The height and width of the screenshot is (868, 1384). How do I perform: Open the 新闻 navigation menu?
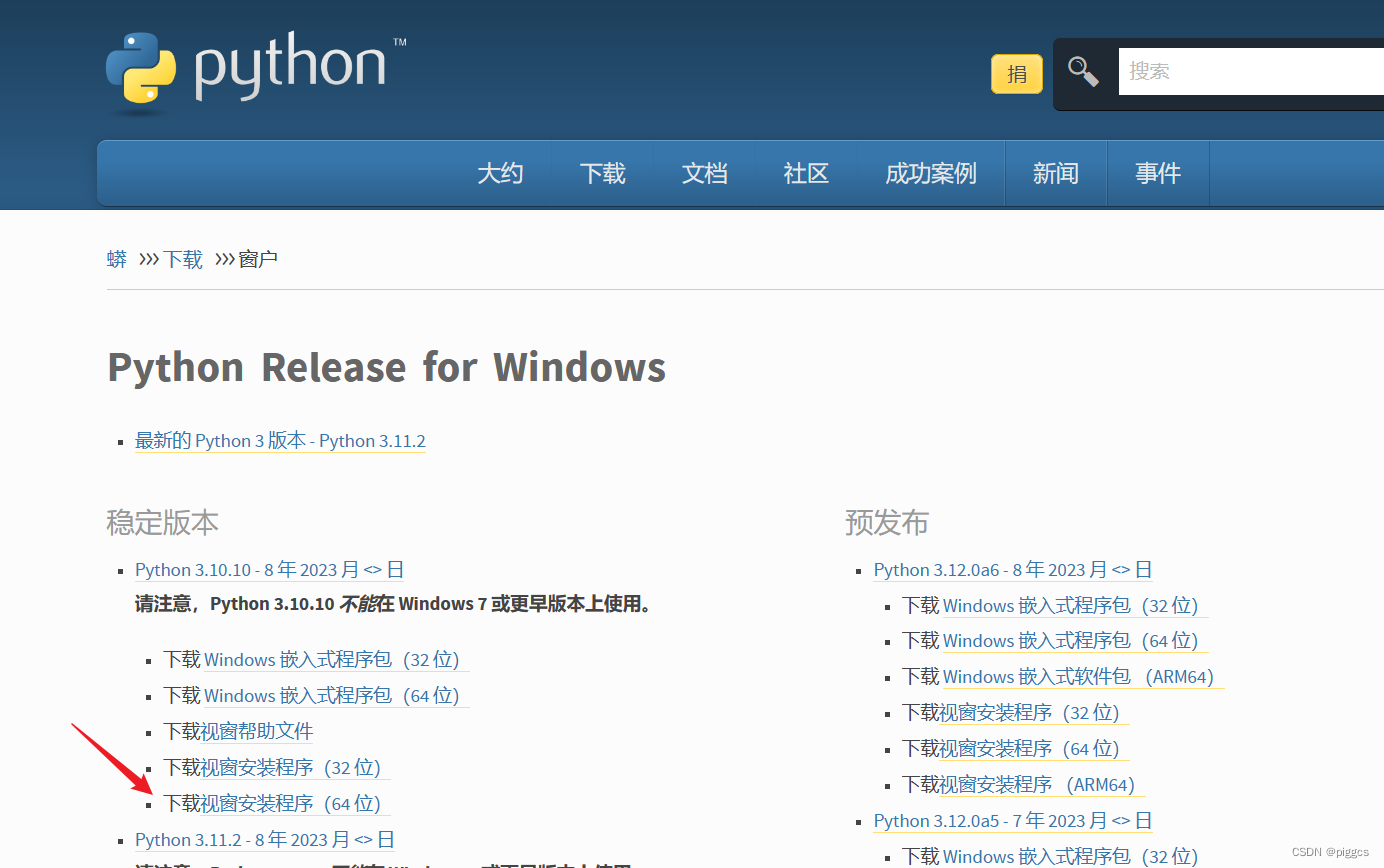[x=1056, y=173]
